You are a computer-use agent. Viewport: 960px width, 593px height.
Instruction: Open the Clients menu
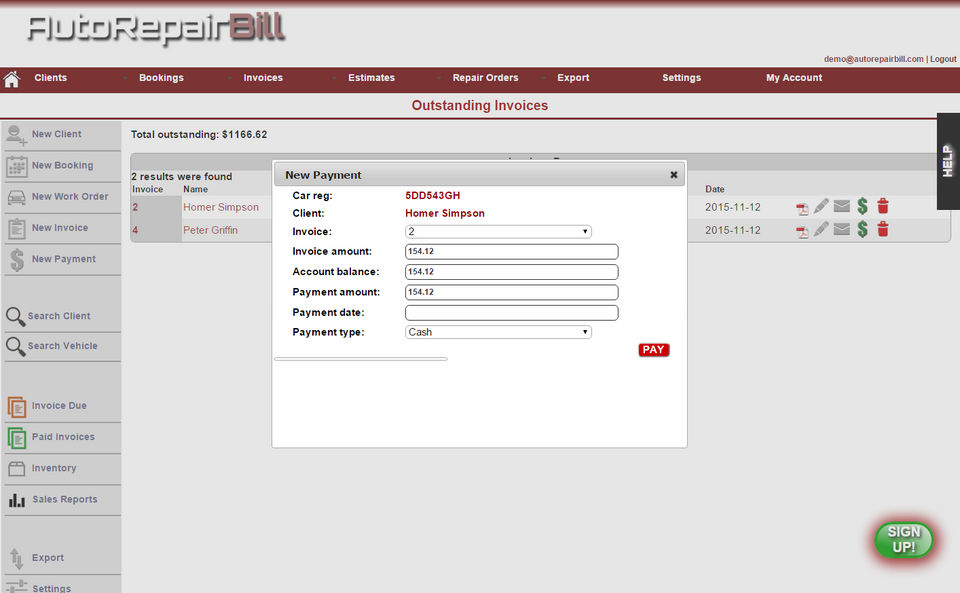(x=51, y=78)
